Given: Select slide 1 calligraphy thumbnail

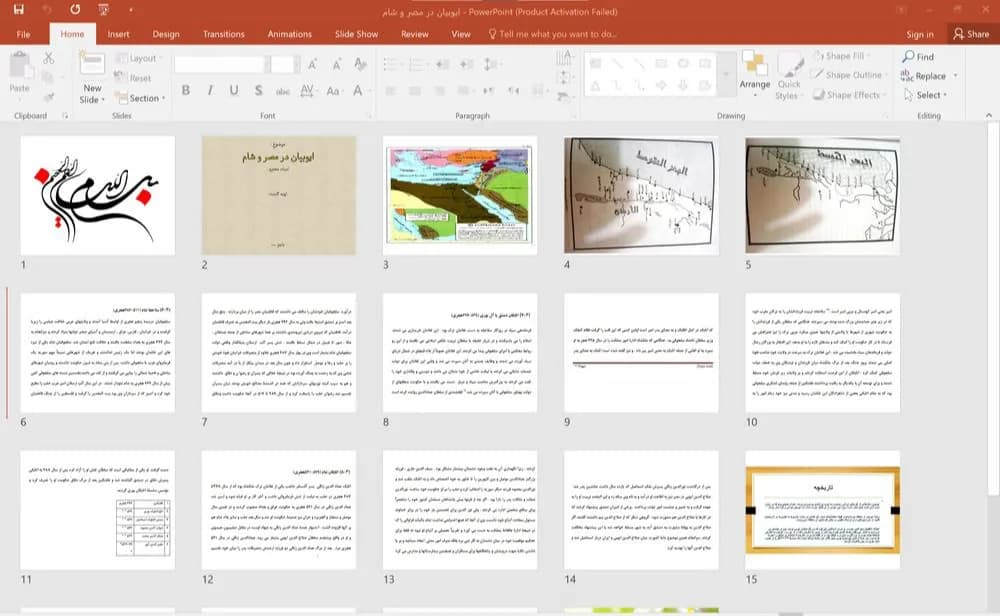Looking at the screenshot, I should [x=98, y=195].
